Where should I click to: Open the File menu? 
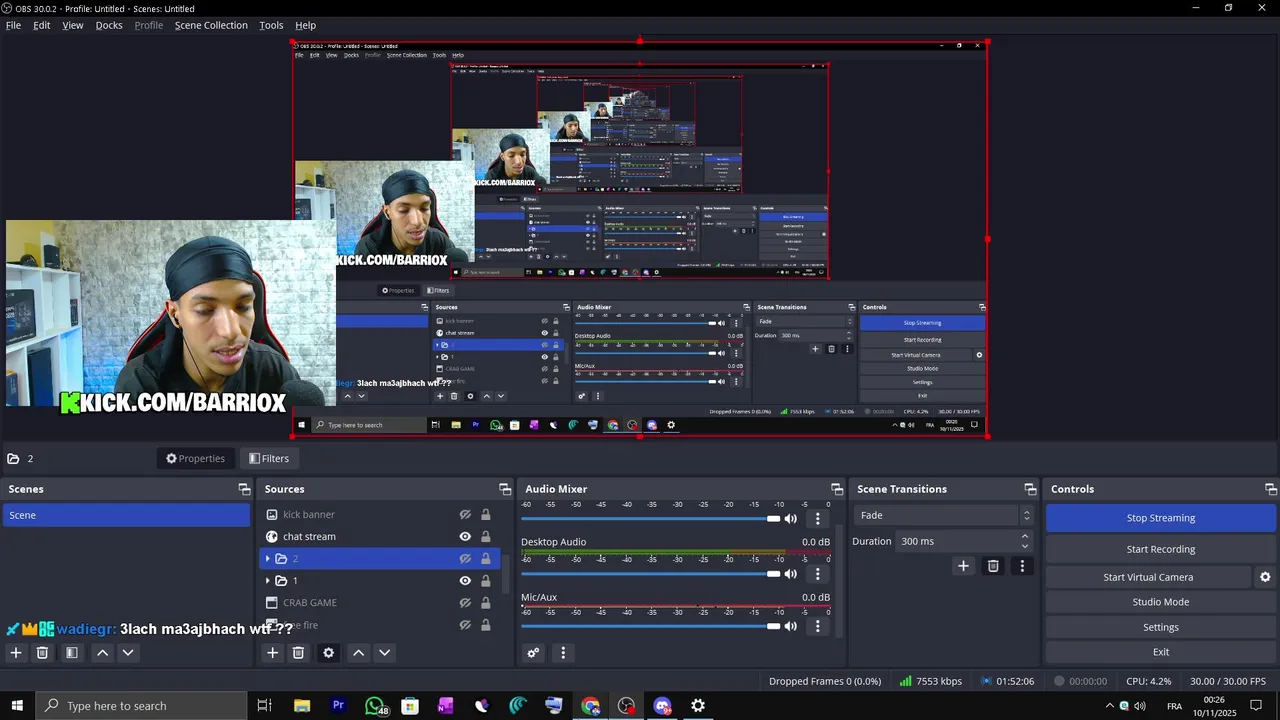(13, 25)
